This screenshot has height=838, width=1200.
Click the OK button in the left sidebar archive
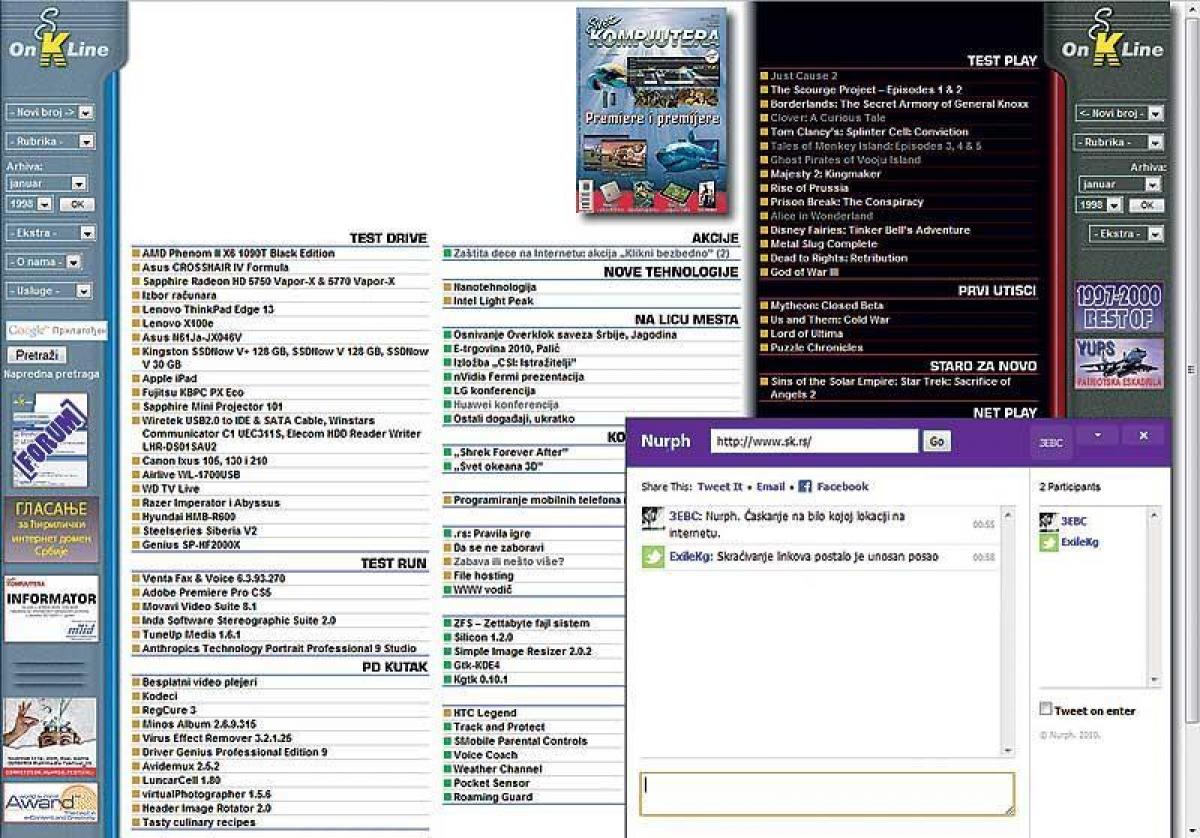pos(77,204)
